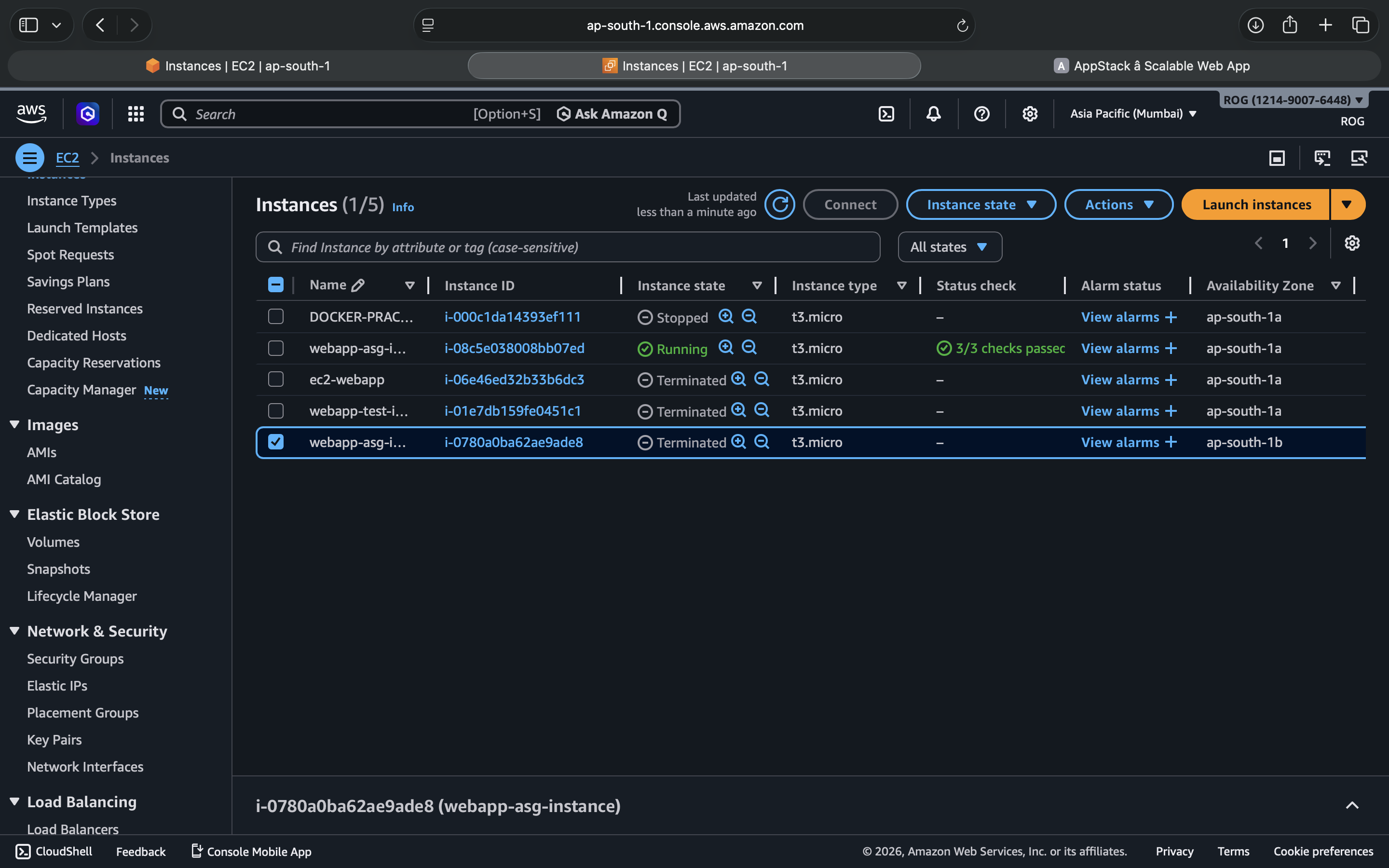1389x868 pixels.
Task: Open the notifications bell
Action: [933, 114]
